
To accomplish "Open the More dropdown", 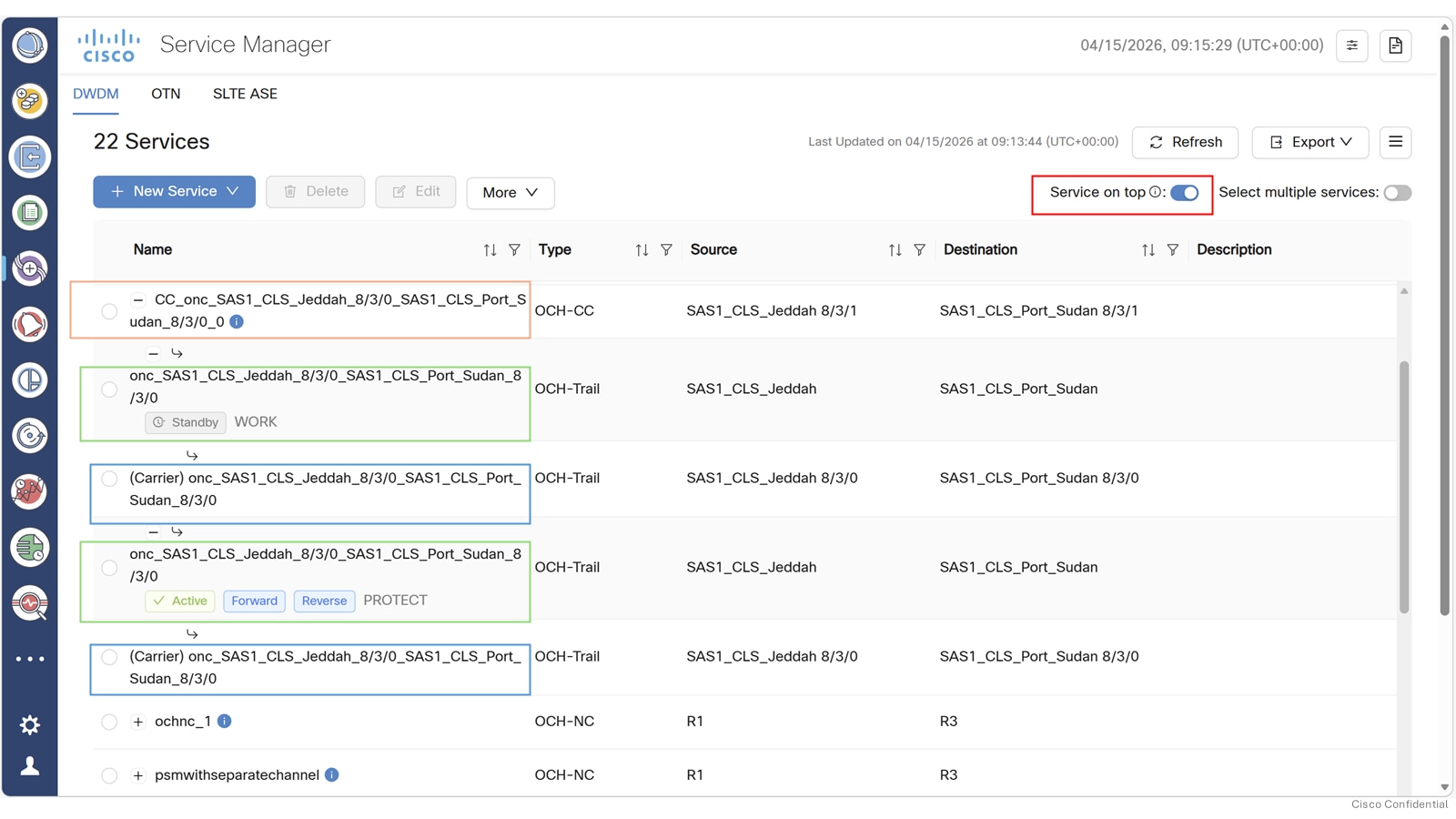I will [x=510, y=193].
